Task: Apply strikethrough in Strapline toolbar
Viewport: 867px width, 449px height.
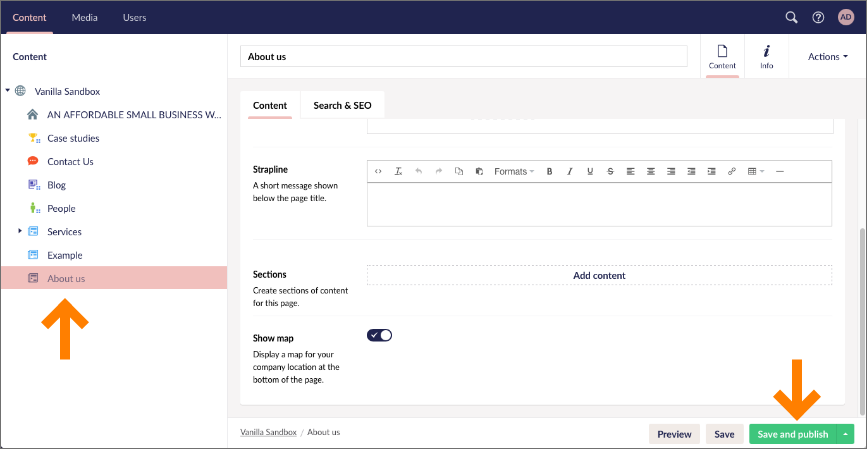Action: pyautogui.click(x=611, y=171)
